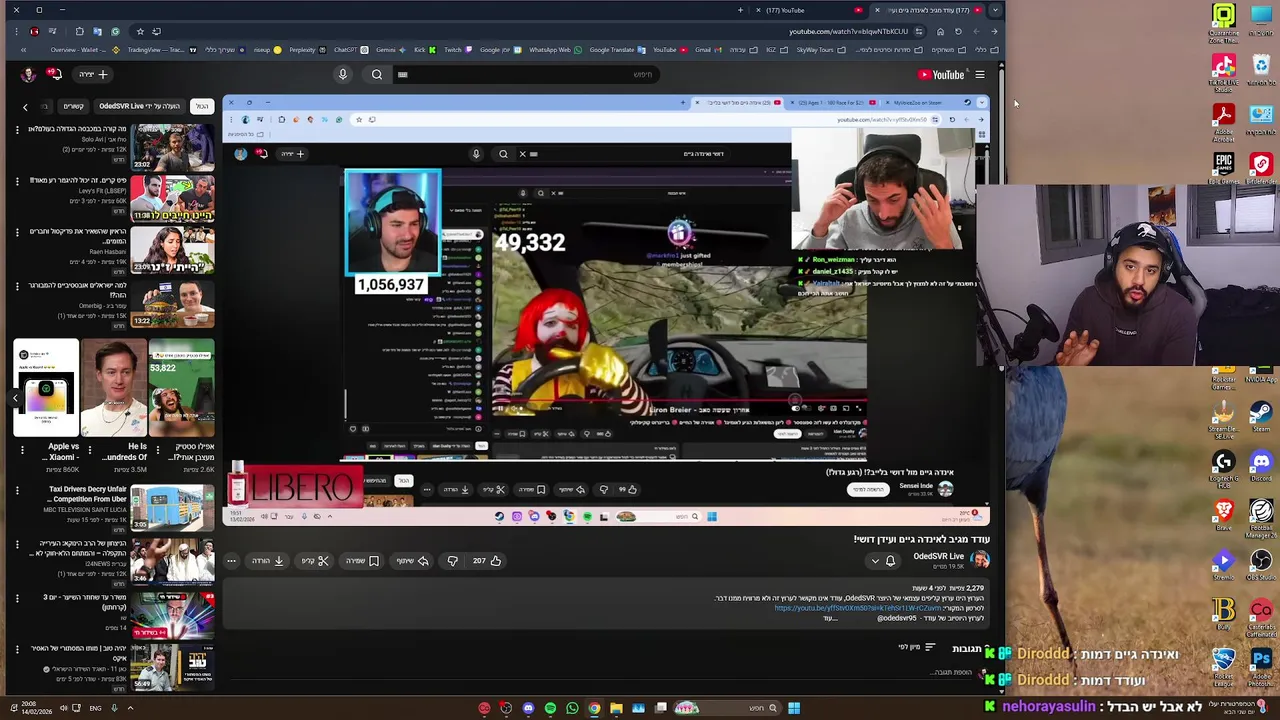The height and width of the screenshot is (720, 1280).
Task: Open comments sort-by dropdown
Action: coord(917,647)
